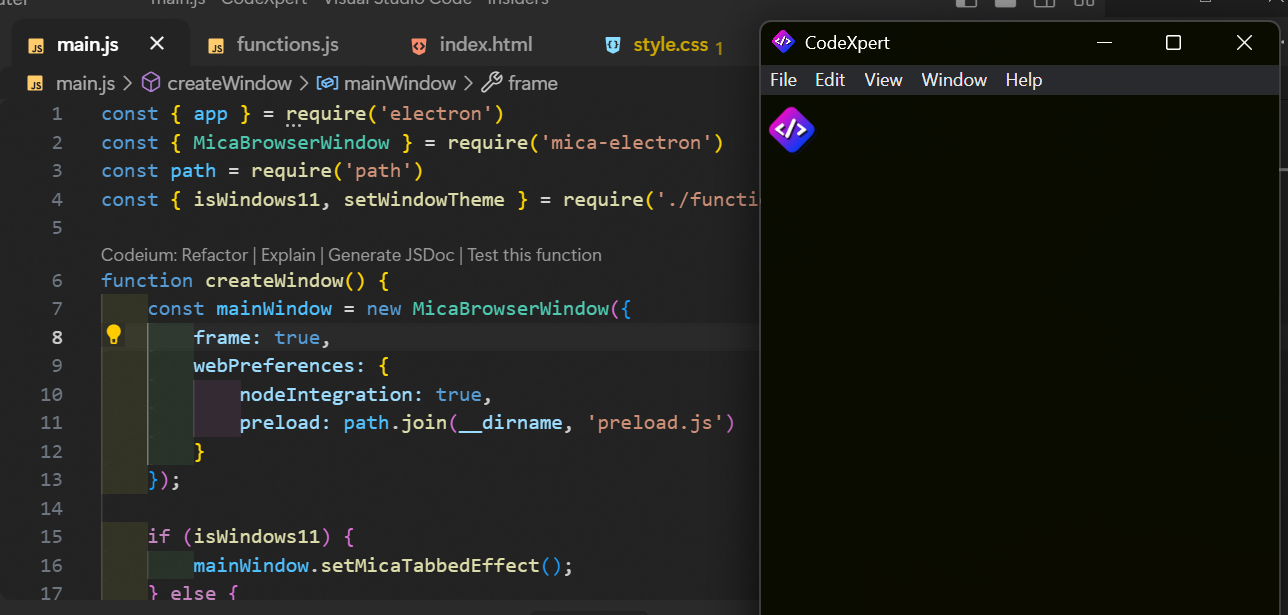The width and height of the screenshot is (1288, 615).
Task: Open the frame breadcrumb dropdown
Action: click(533, 83)
